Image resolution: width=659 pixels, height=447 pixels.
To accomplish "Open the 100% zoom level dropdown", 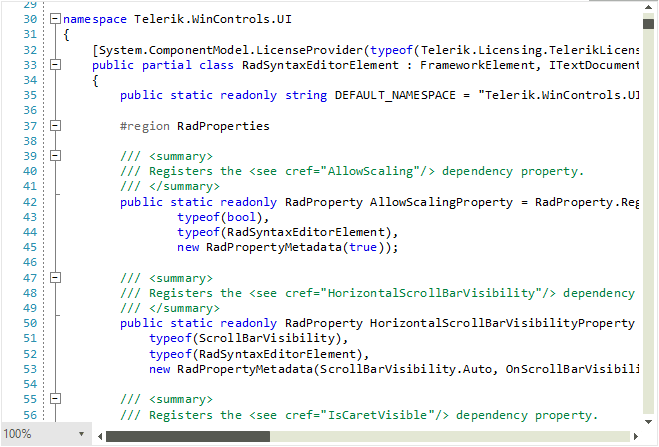I will click(82, 434).
